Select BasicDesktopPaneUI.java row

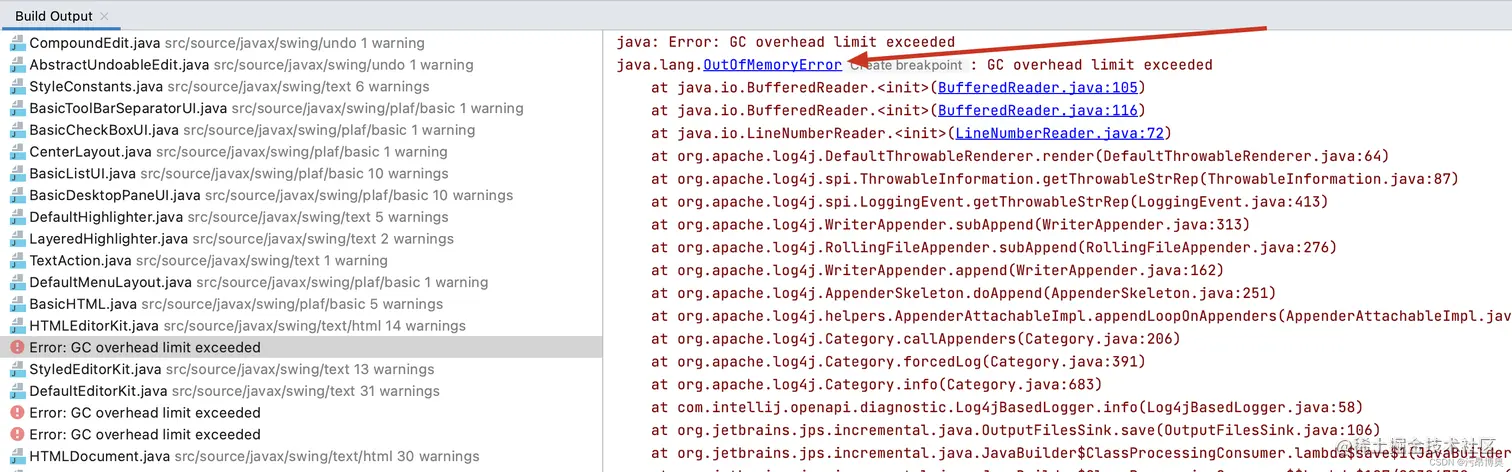pos(302,195)
